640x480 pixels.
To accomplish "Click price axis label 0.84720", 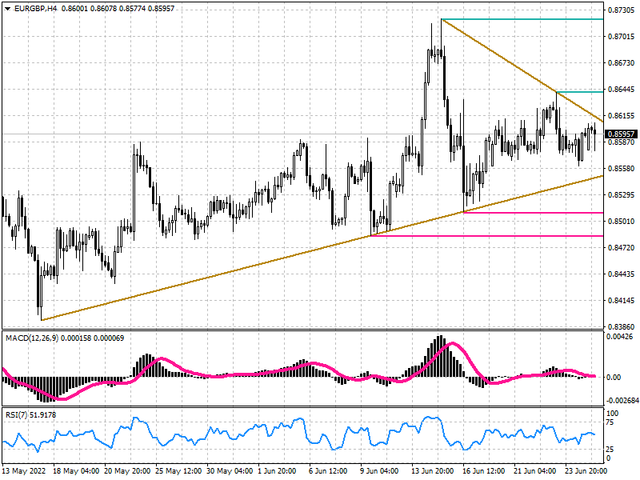I will click(x=621, y=248).
